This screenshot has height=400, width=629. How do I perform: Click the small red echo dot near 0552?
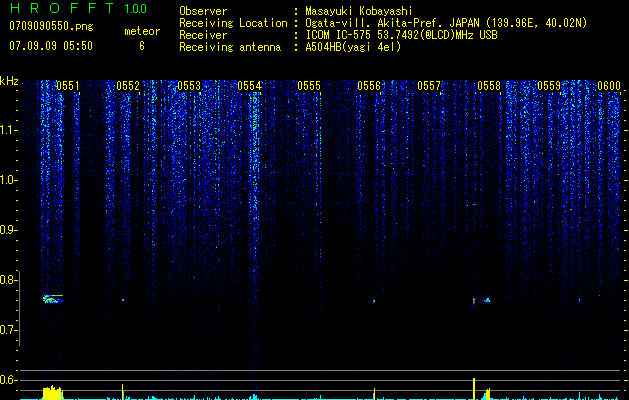tap(123, 300)
